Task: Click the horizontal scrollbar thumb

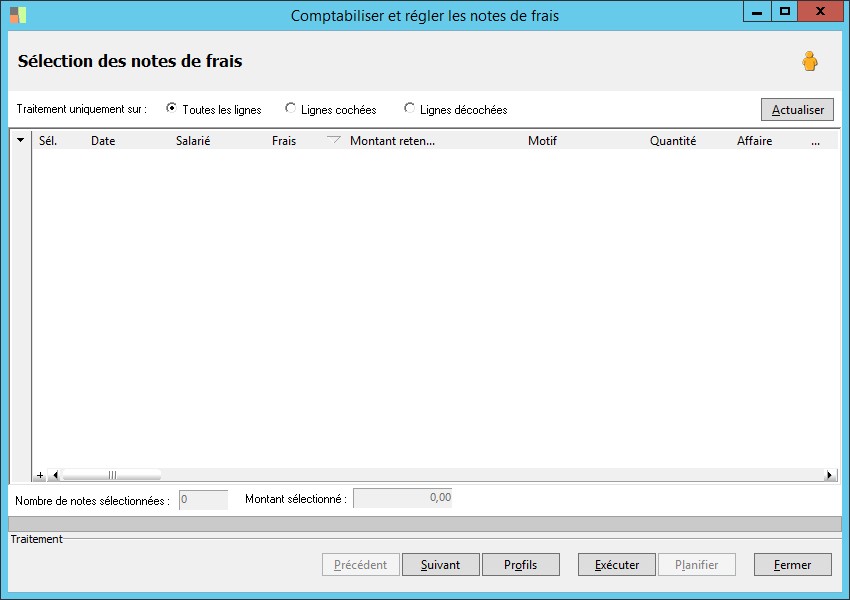Action: coord(112,475)
